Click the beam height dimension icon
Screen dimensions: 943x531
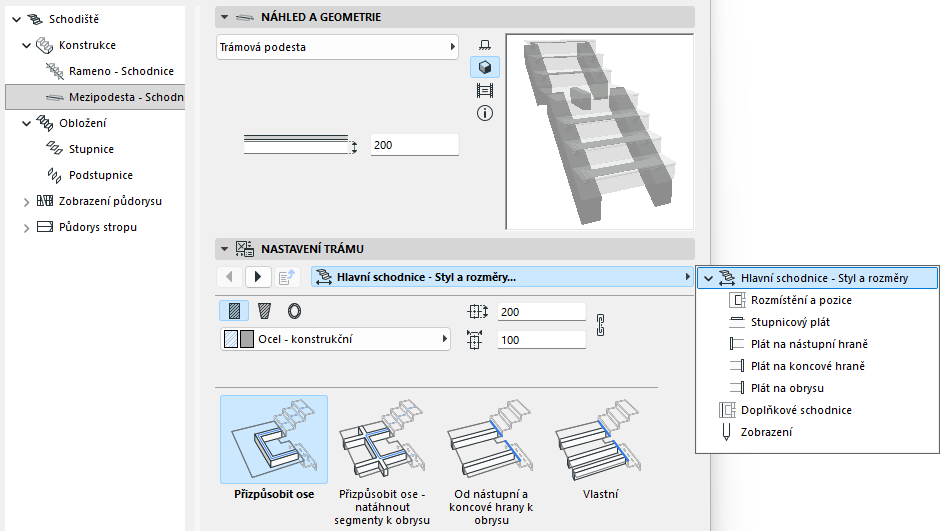click(x=475, y=340)
